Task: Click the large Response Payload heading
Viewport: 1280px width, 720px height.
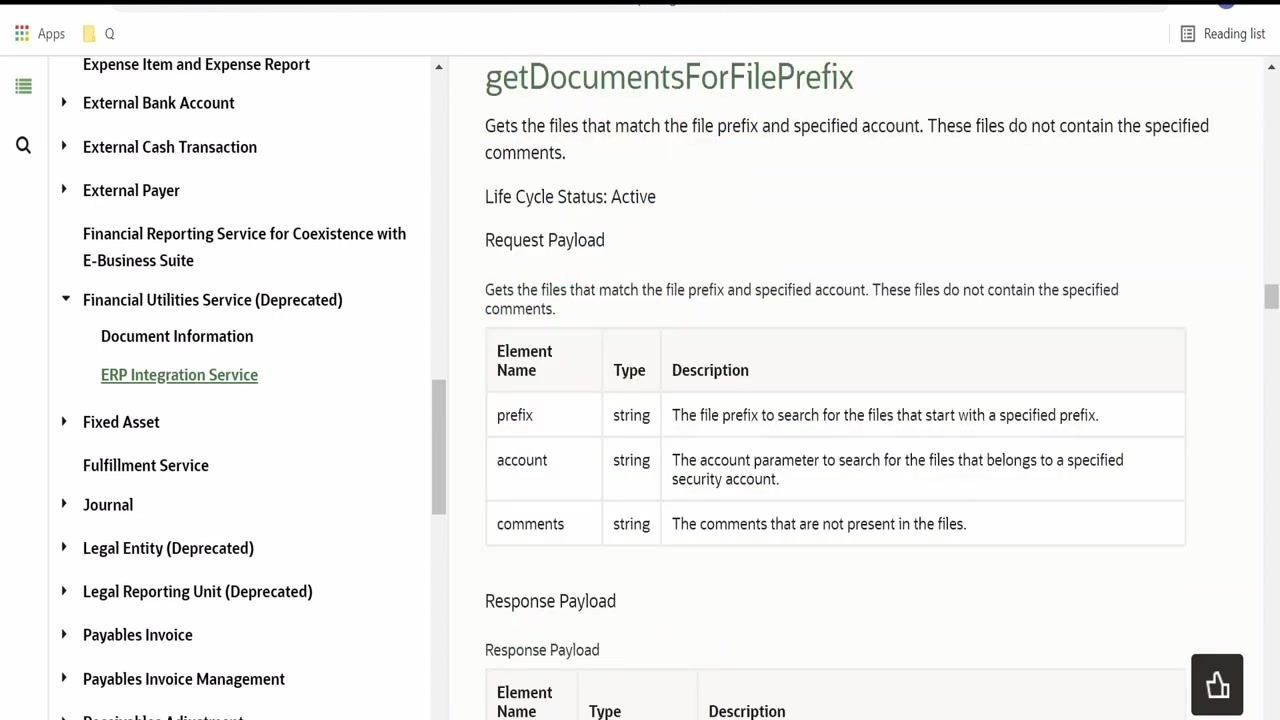Action: (550, 601)
